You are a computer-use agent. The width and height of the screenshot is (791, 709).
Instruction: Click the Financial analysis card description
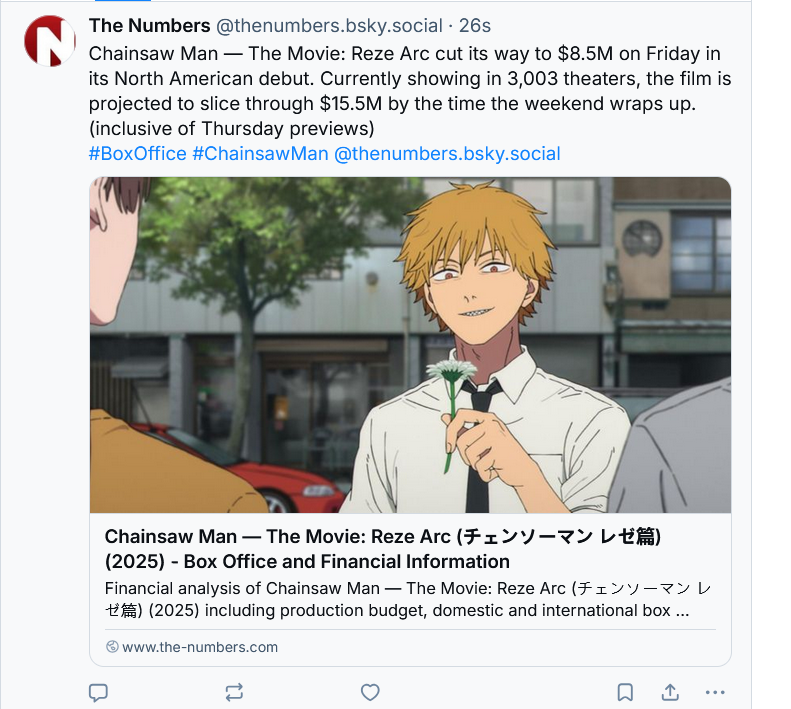[408, 599]
